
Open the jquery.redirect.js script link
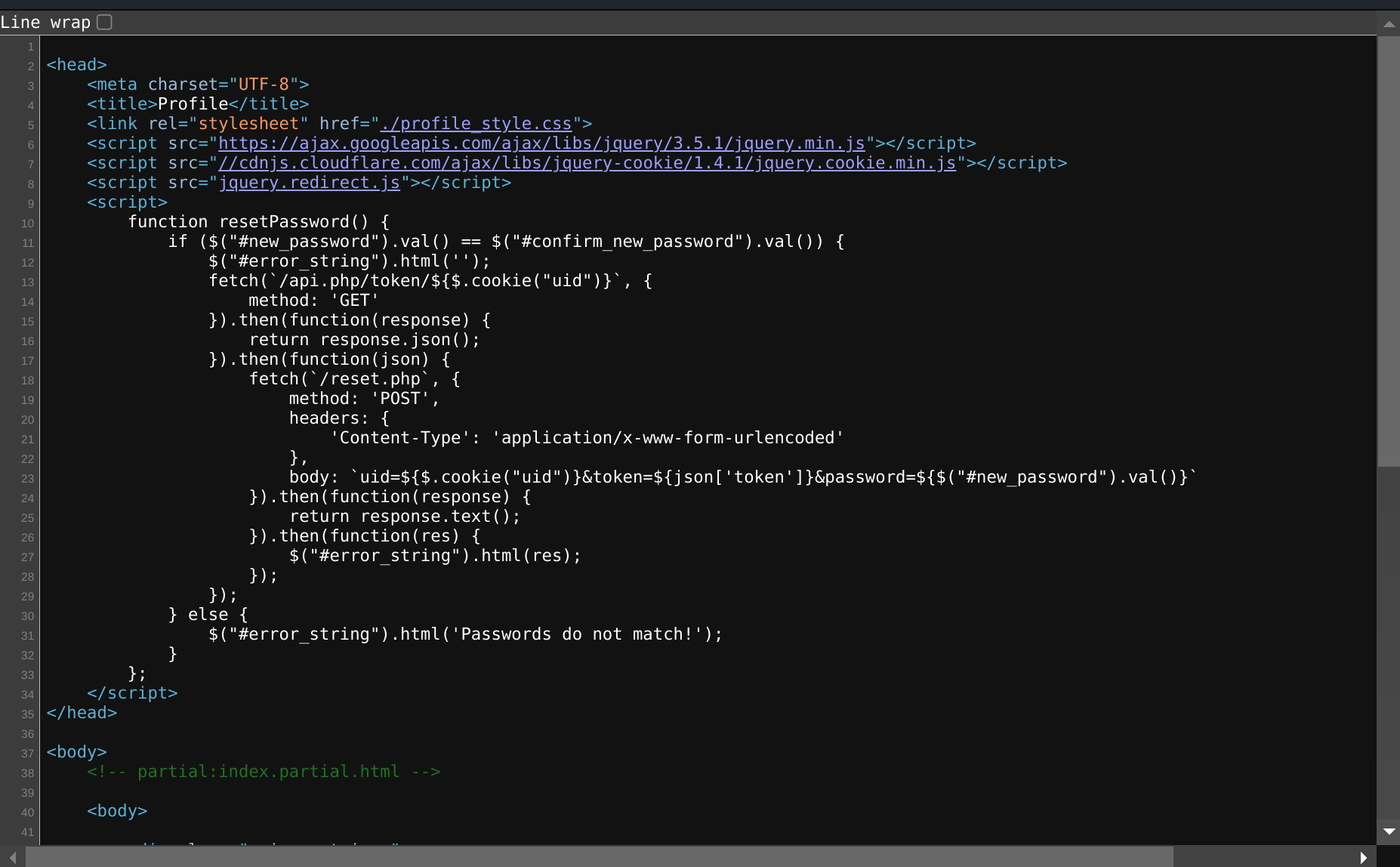pos(309,183)
